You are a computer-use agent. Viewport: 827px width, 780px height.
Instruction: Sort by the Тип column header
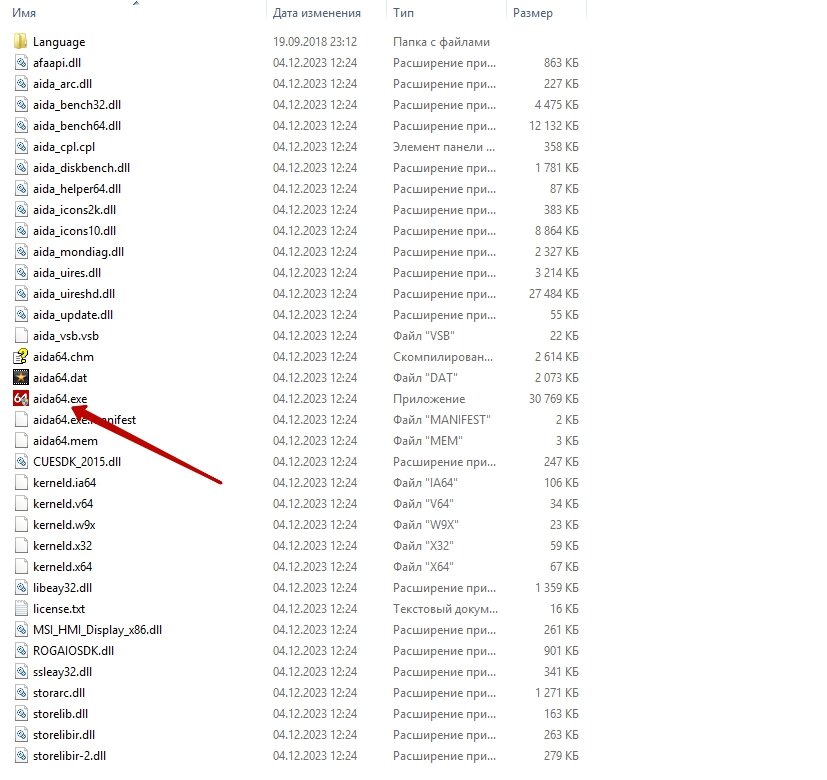point(403,13)
